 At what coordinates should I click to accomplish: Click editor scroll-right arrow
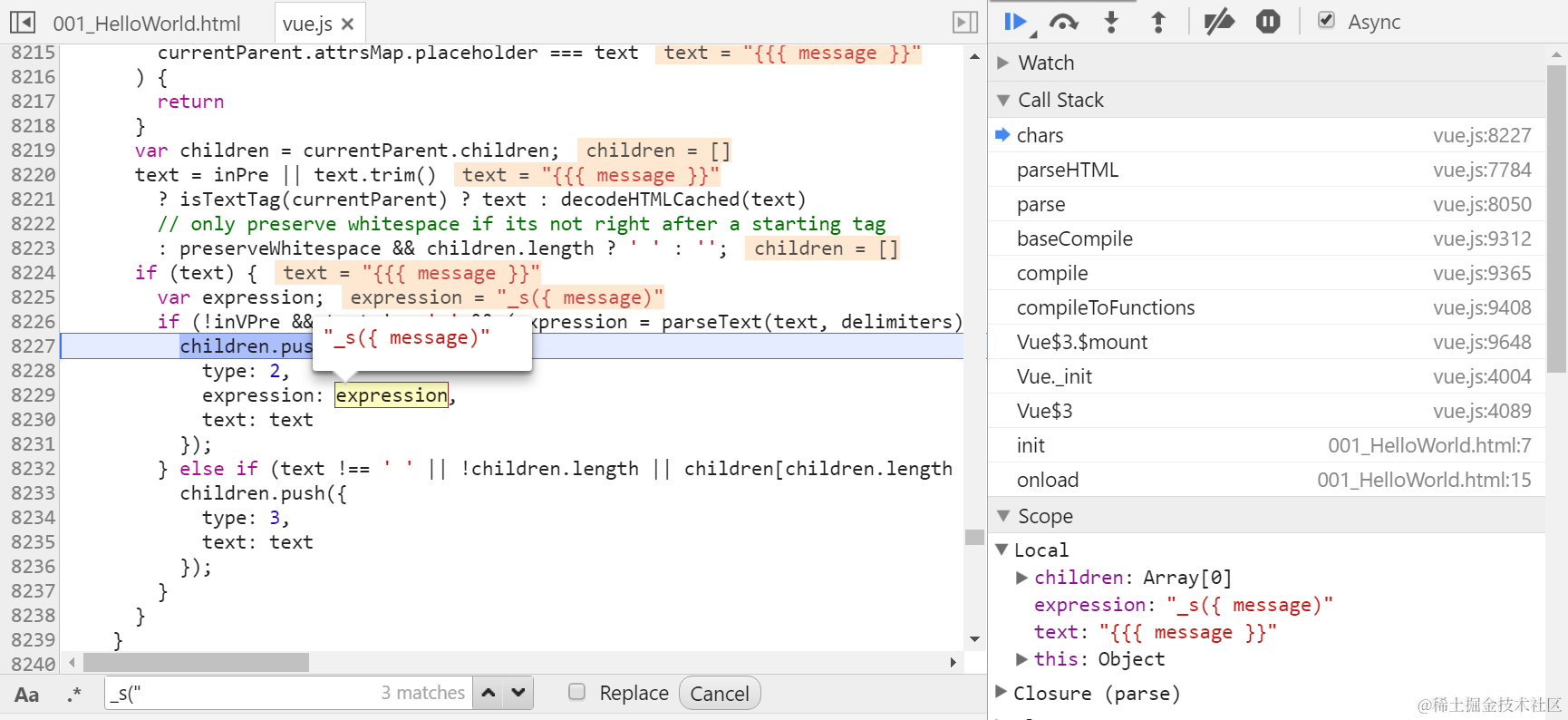(x=953, y=663)
